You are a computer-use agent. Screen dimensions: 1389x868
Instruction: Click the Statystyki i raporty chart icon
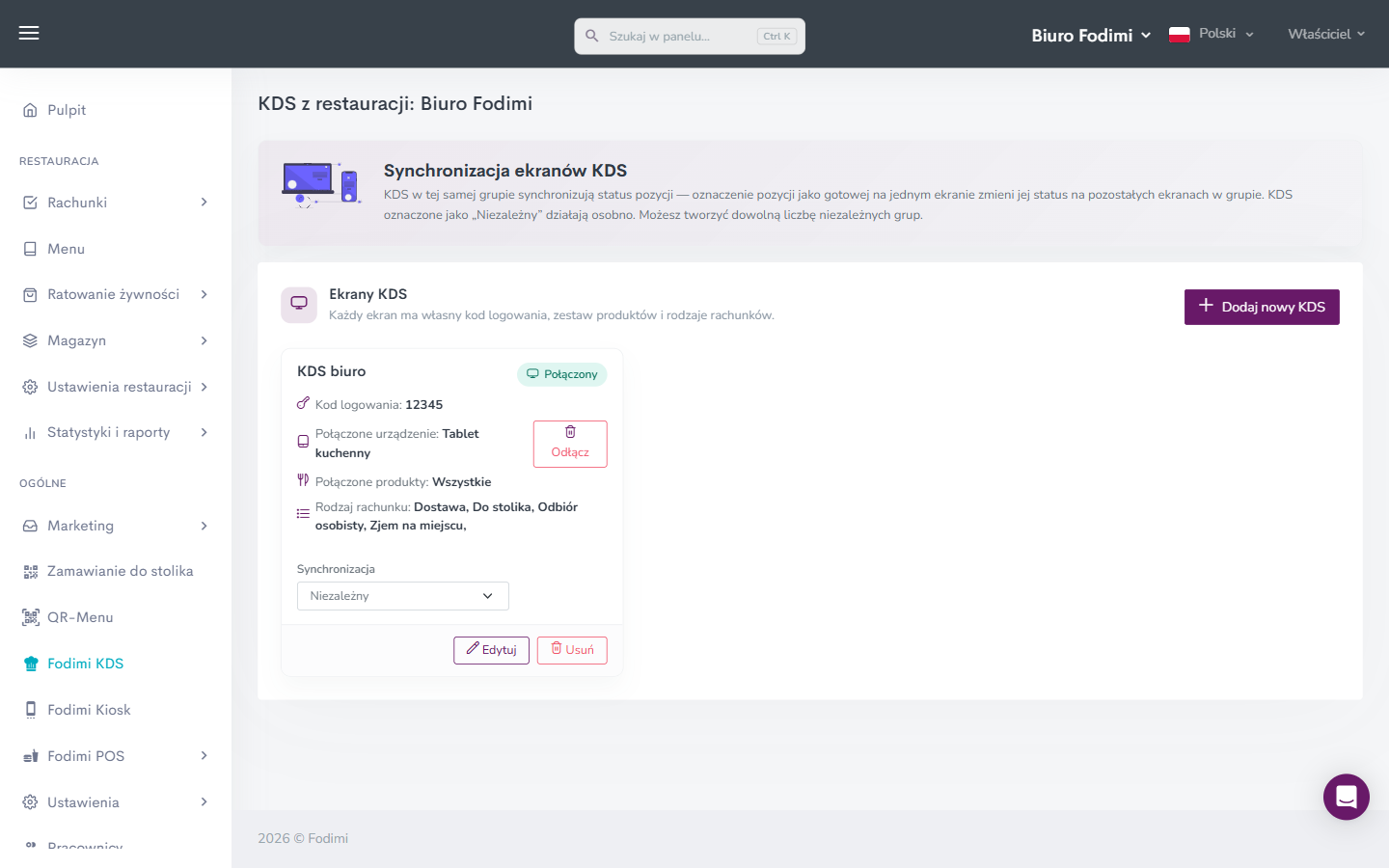click(x=30, y=432)
